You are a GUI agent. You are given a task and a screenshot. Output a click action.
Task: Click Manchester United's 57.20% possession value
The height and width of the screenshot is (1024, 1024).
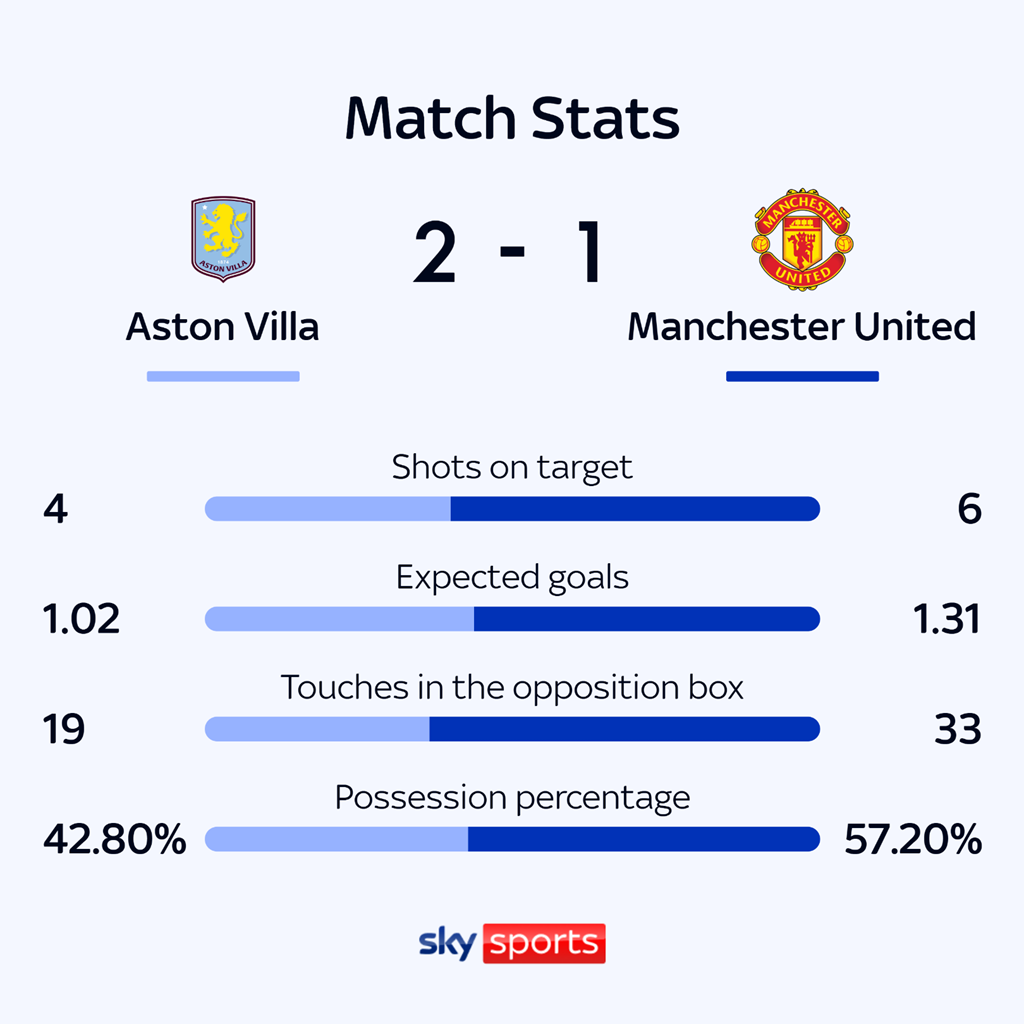[912, 840]
